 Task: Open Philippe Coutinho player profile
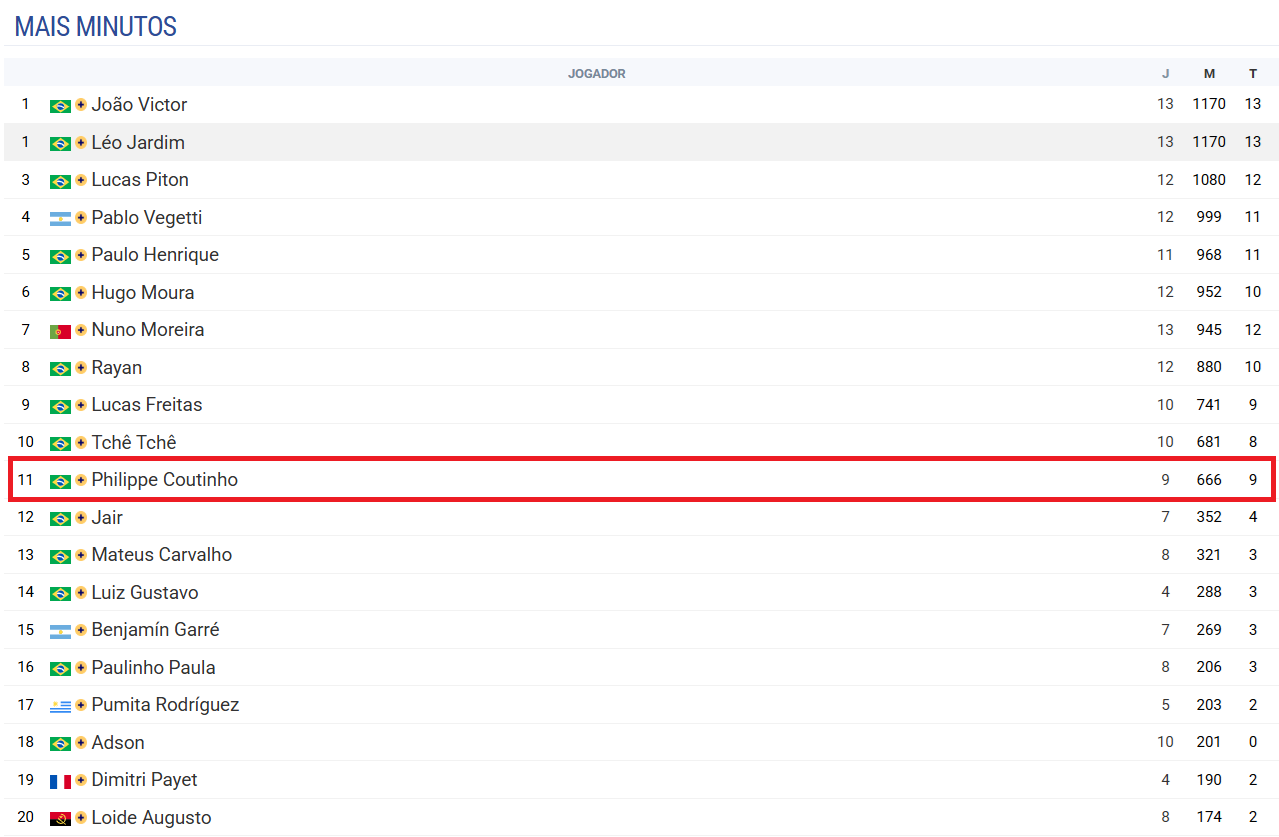click(165, 480)
